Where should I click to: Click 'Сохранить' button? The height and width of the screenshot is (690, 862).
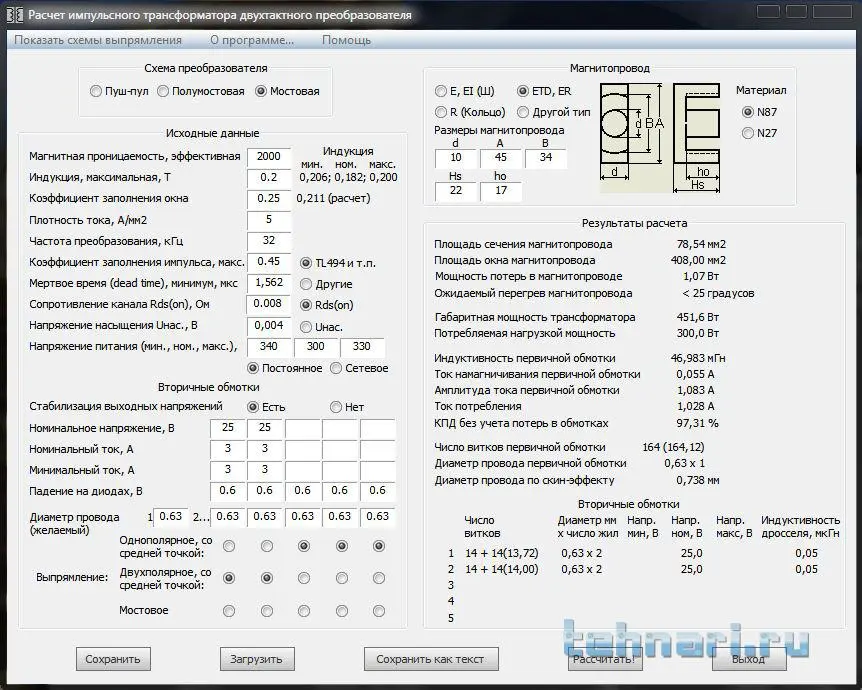tap(113, 659)
